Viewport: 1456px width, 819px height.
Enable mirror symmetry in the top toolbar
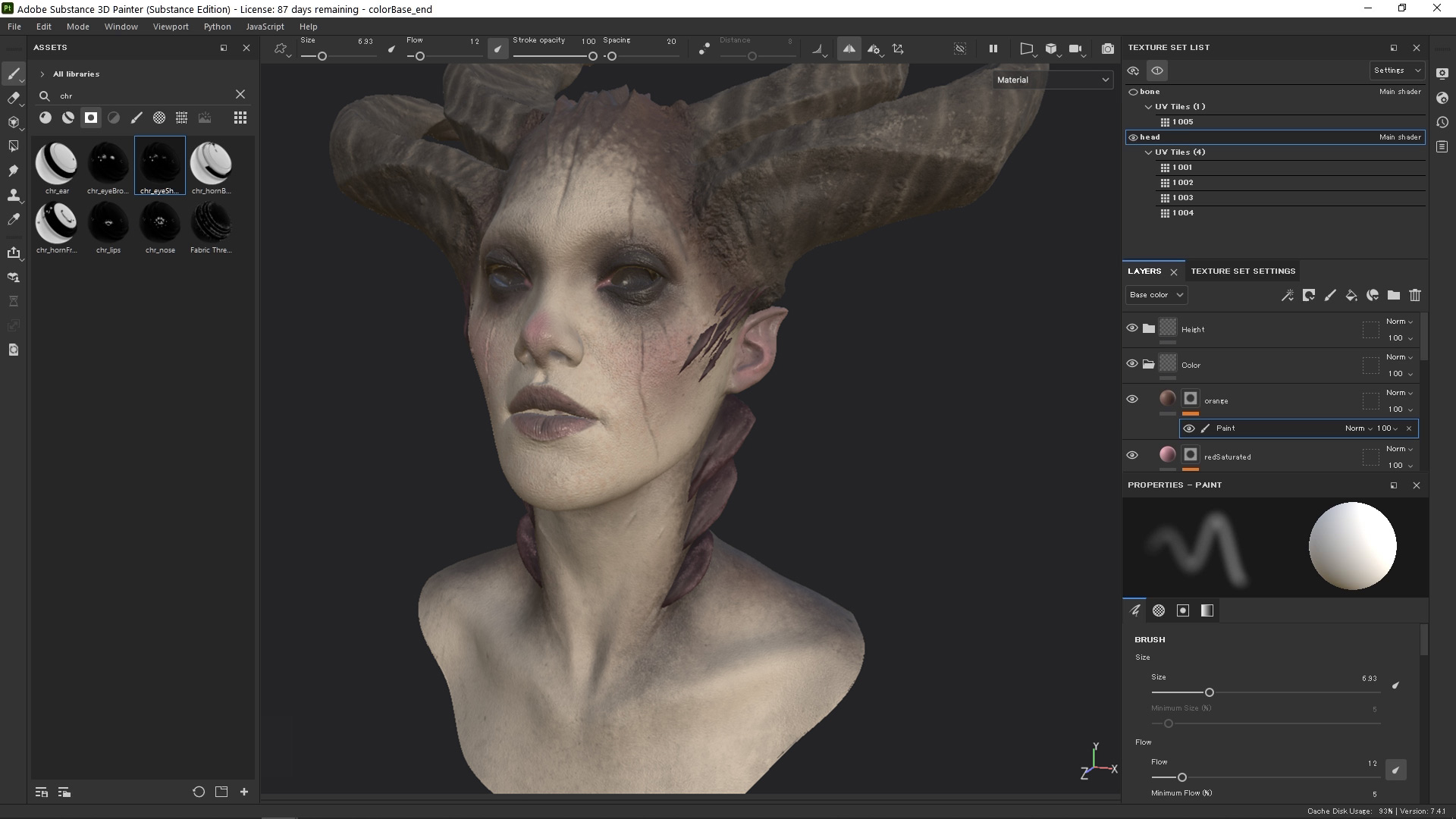tap(849, 48)
